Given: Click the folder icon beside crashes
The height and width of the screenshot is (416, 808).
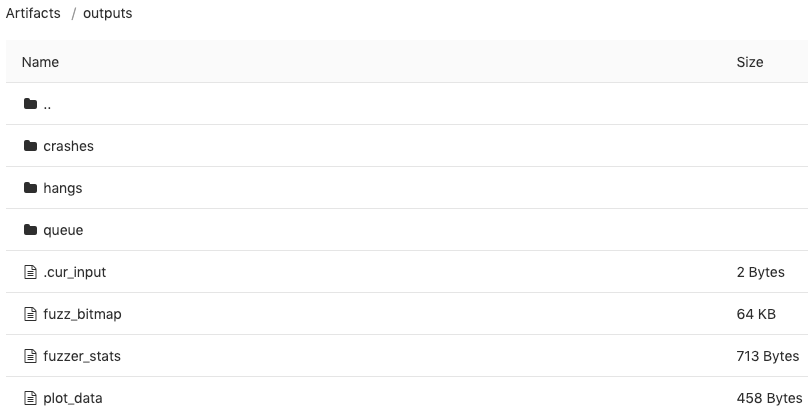Looking at the screenshot, I should pos(30,146).
